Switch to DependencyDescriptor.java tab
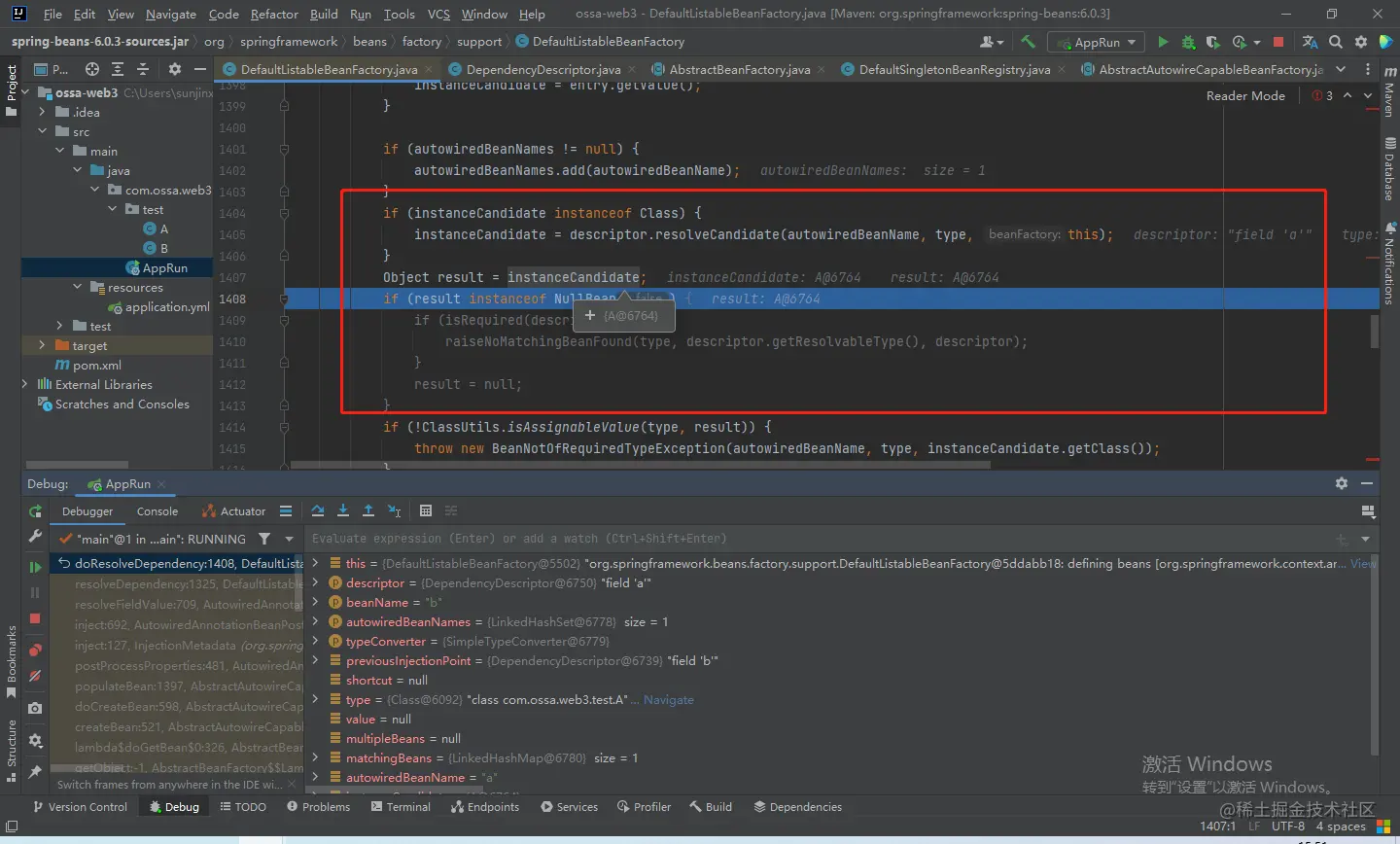The width and height of the screenshot is (1400, 844). 543,69
